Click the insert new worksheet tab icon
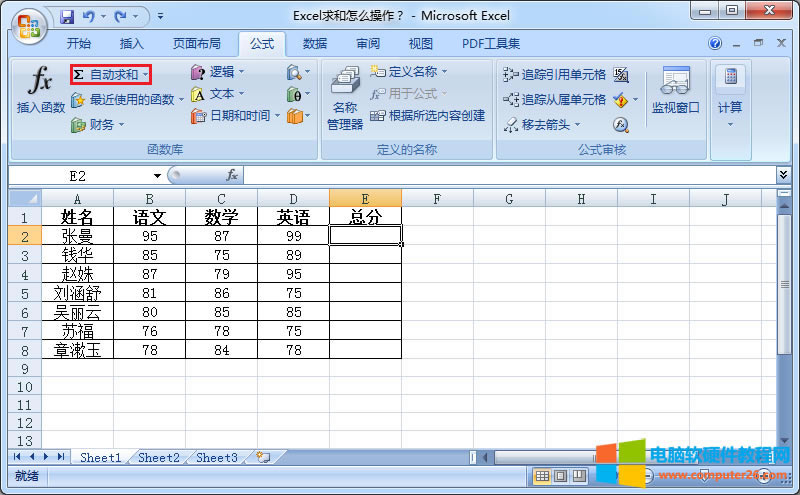800x495 pixels. click(x=263, y=457)
